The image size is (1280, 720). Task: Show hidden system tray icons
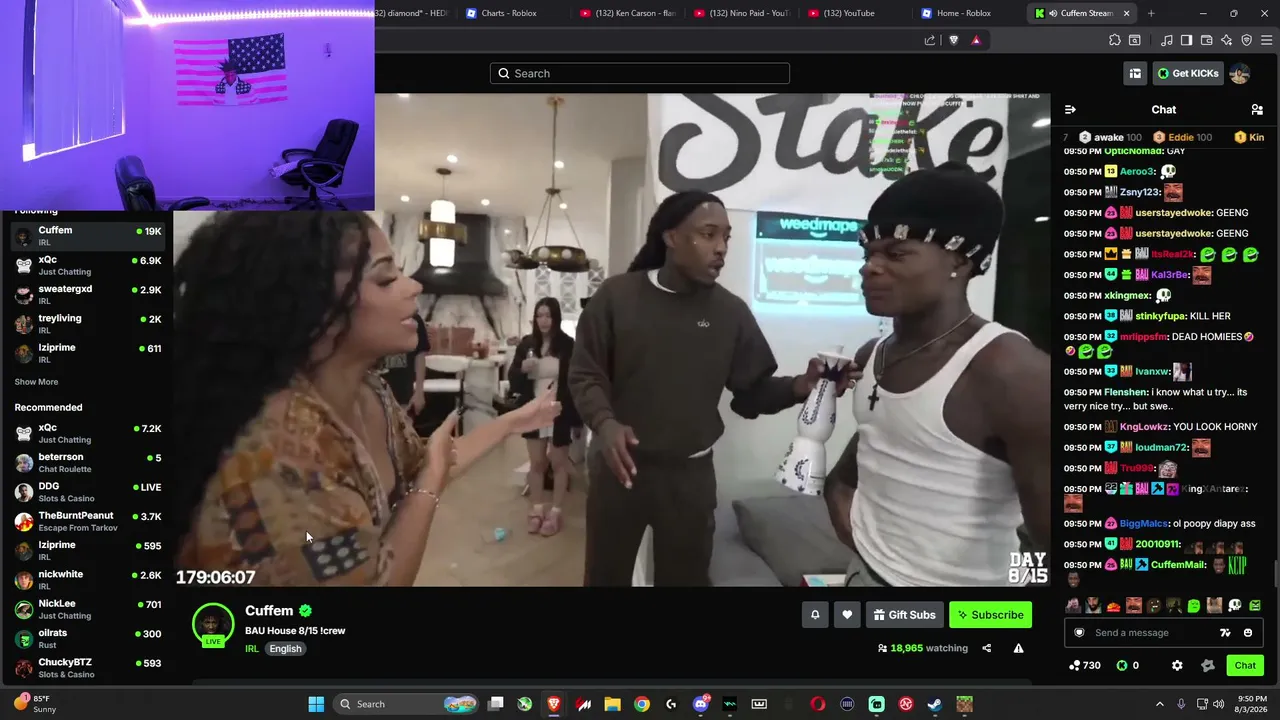[1160, 704]
